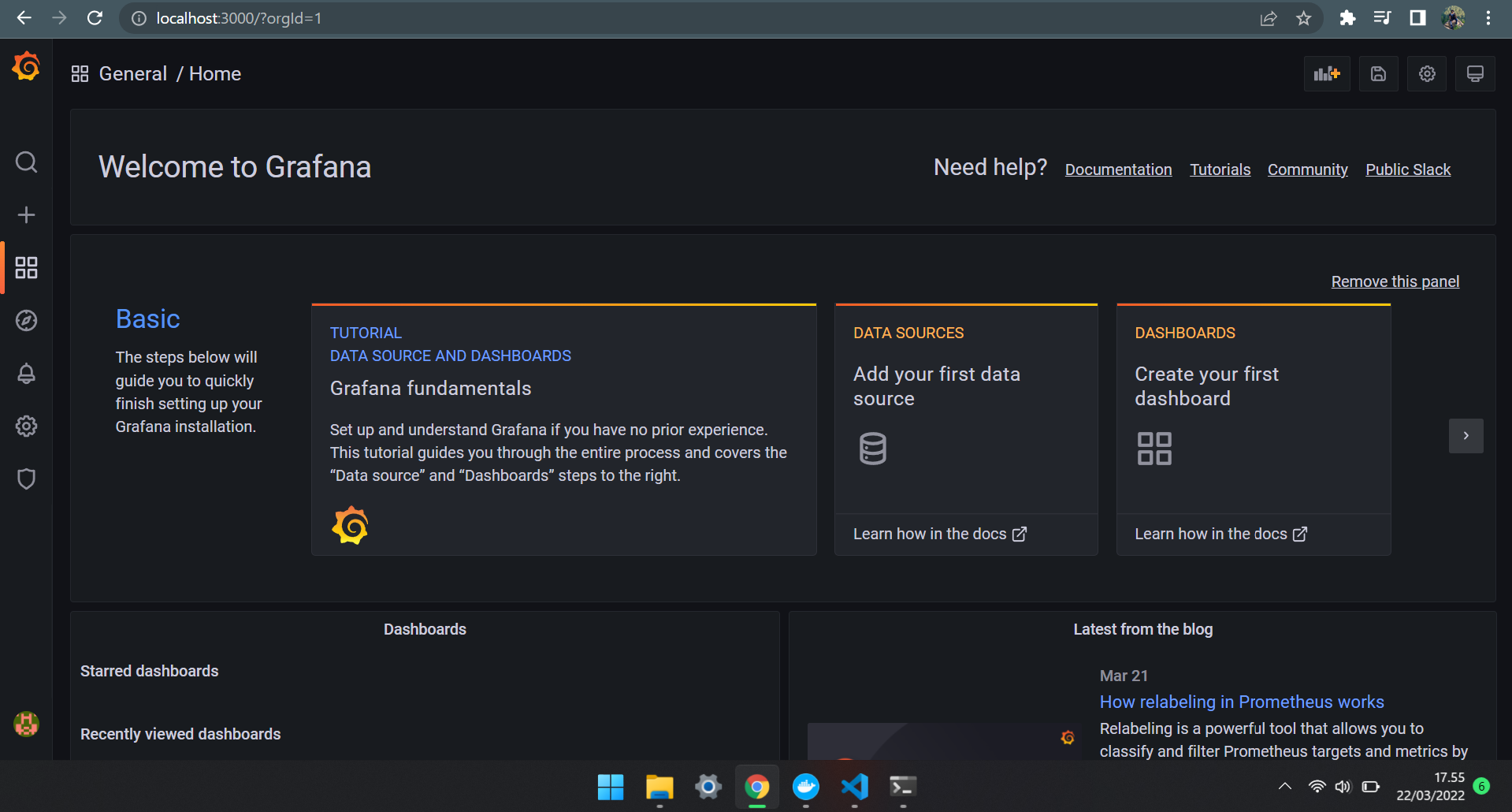Click the Remove this panel link
Screen dimensions: 1512x812
click(x=1395, y=281)
